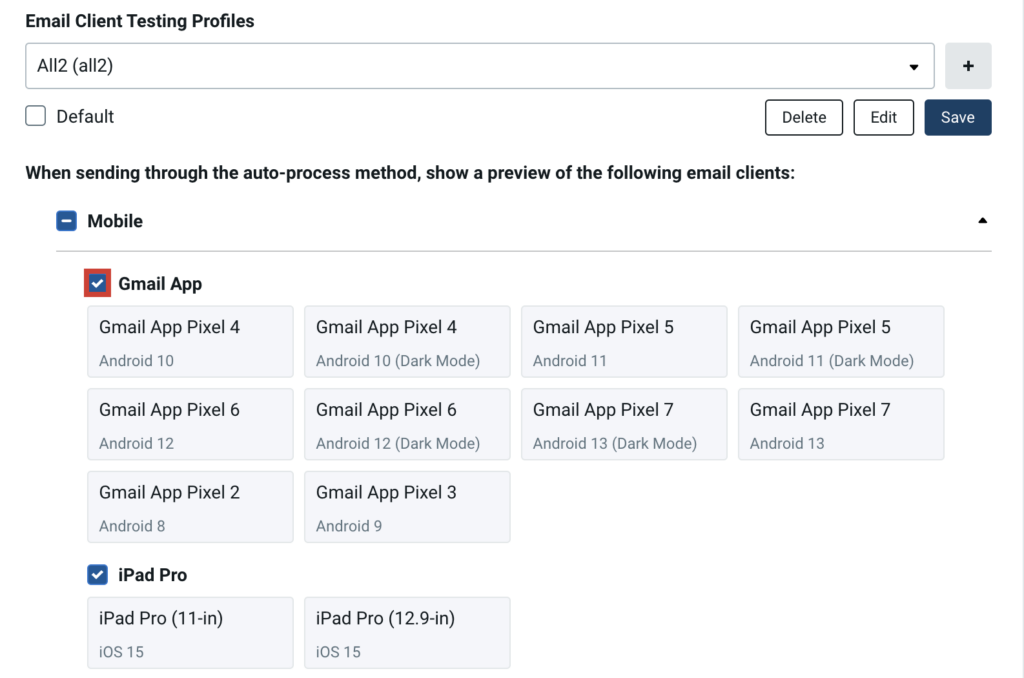The height and width of the screenshot is (678, 1024).
Task: Click the iPad Pro 11-inch iOS 15 card
Action: pyautogui.click(x=190, y=632)
